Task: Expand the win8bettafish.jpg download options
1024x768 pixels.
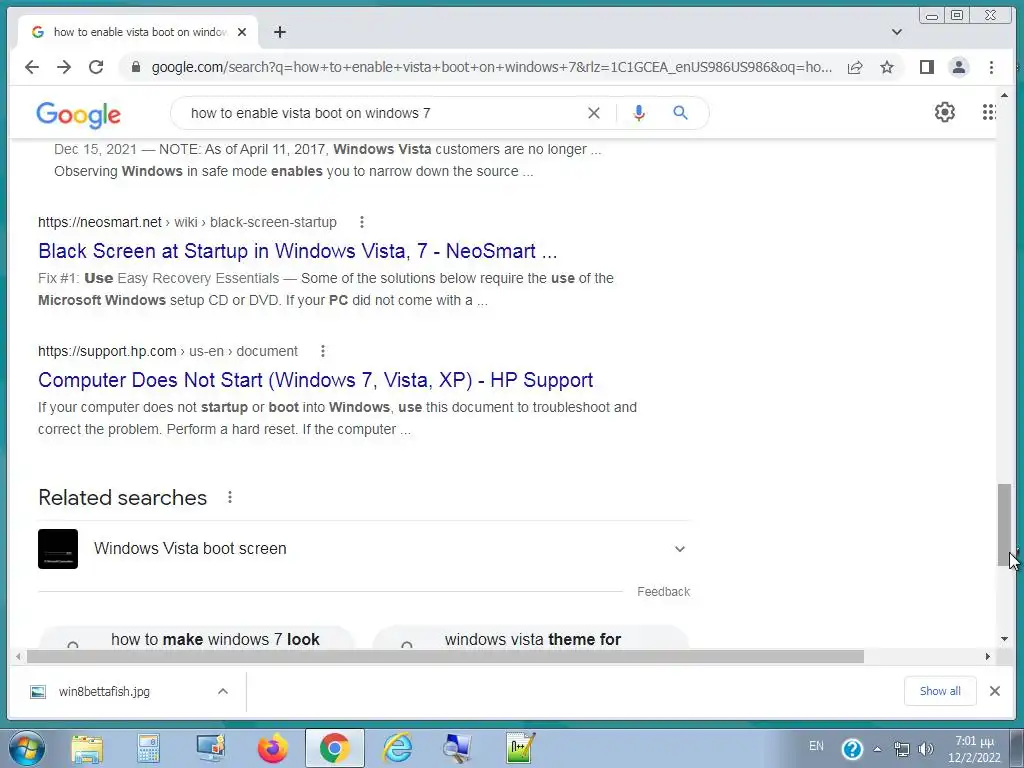Action: (223, 691)
